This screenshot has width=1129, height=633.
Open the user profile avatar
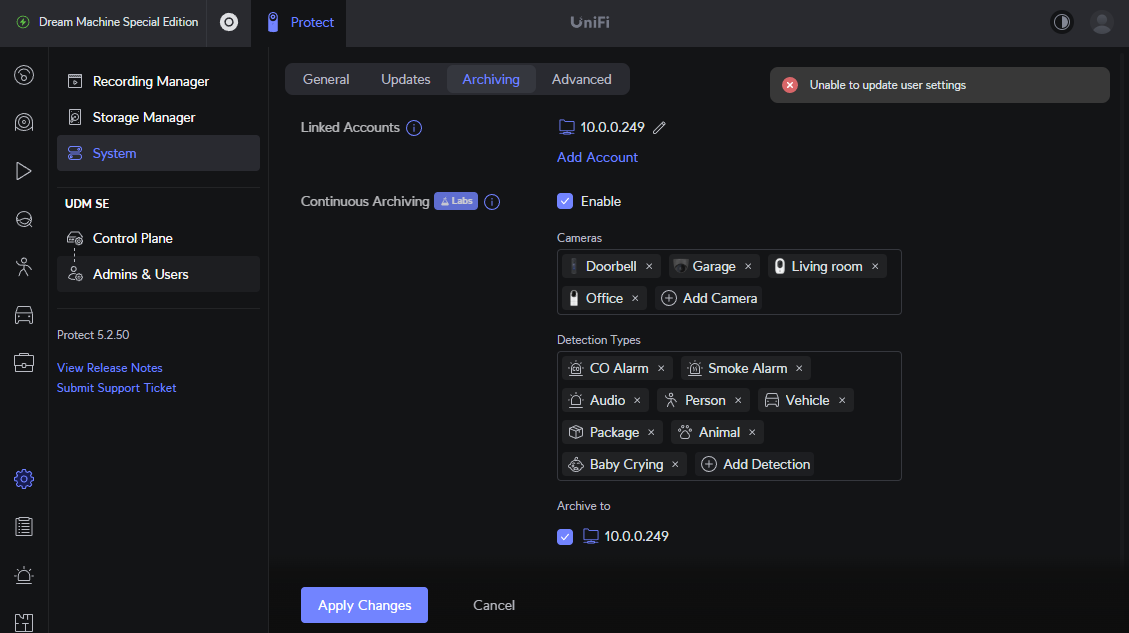[1102, 22]
